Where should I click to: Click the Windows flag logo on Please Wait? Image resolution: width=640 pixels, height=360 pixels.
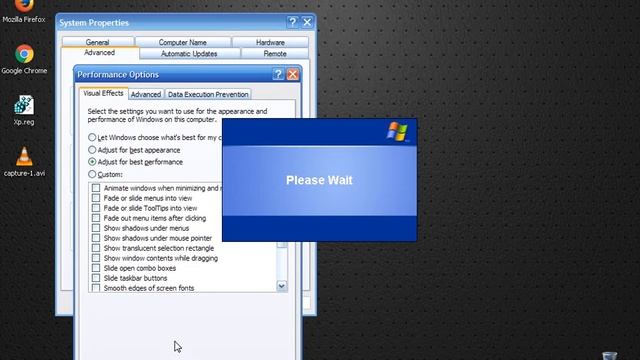point(397,131)
